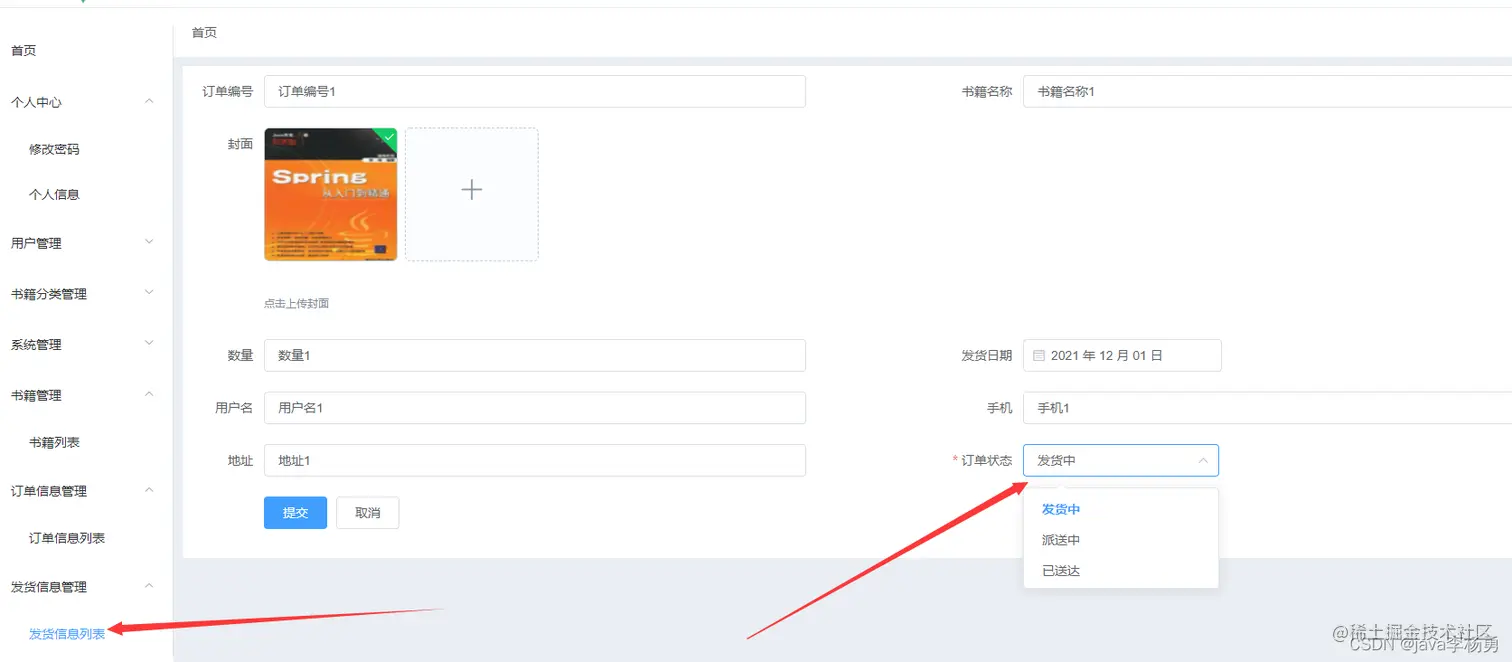The height and width of the screenshot is (662, 1512).
Task: Click the green checkmark badge on cover
Action: point(388,136)
